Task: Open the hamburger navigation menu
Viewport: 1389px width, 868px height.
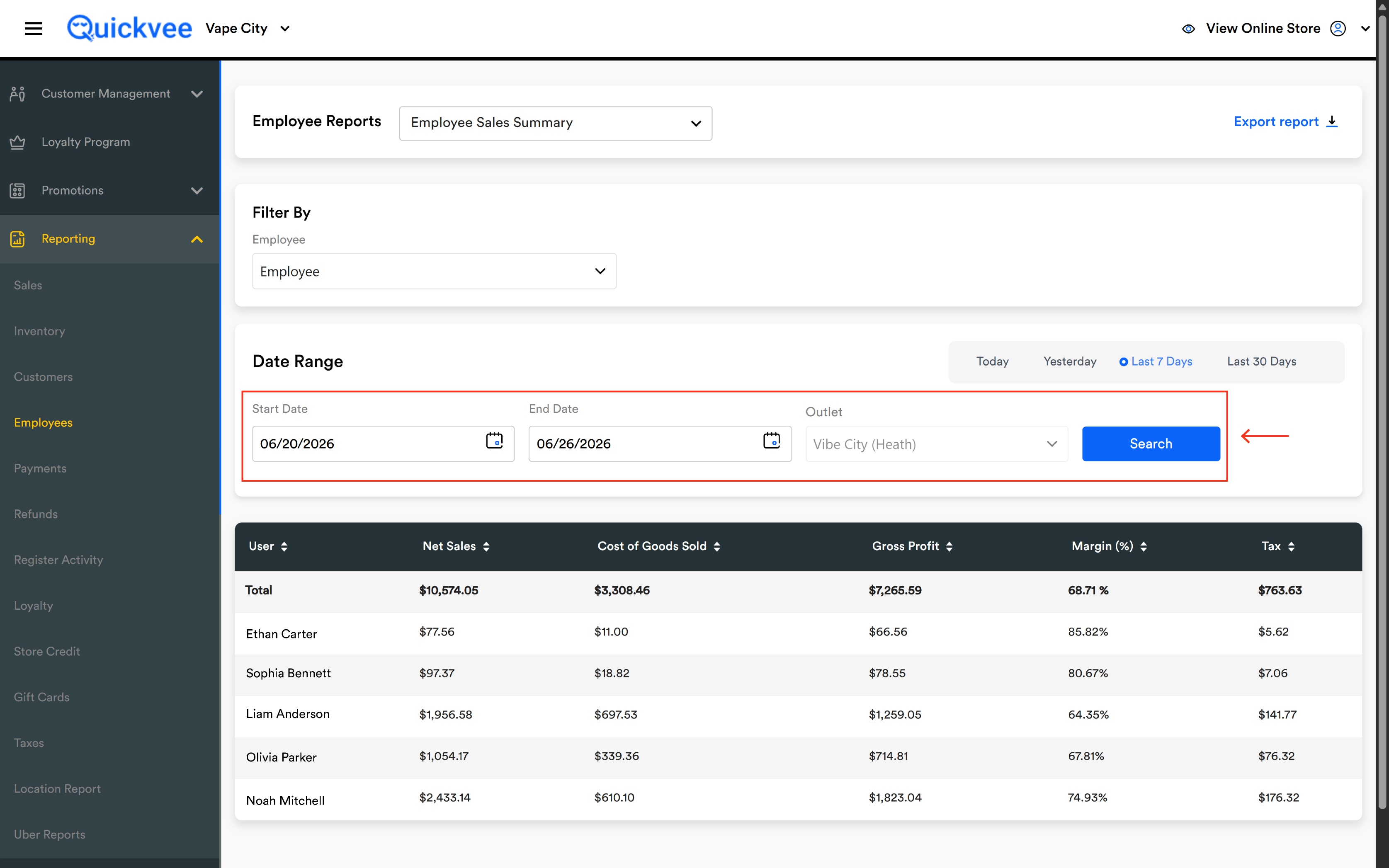Action: click(33, 28)
